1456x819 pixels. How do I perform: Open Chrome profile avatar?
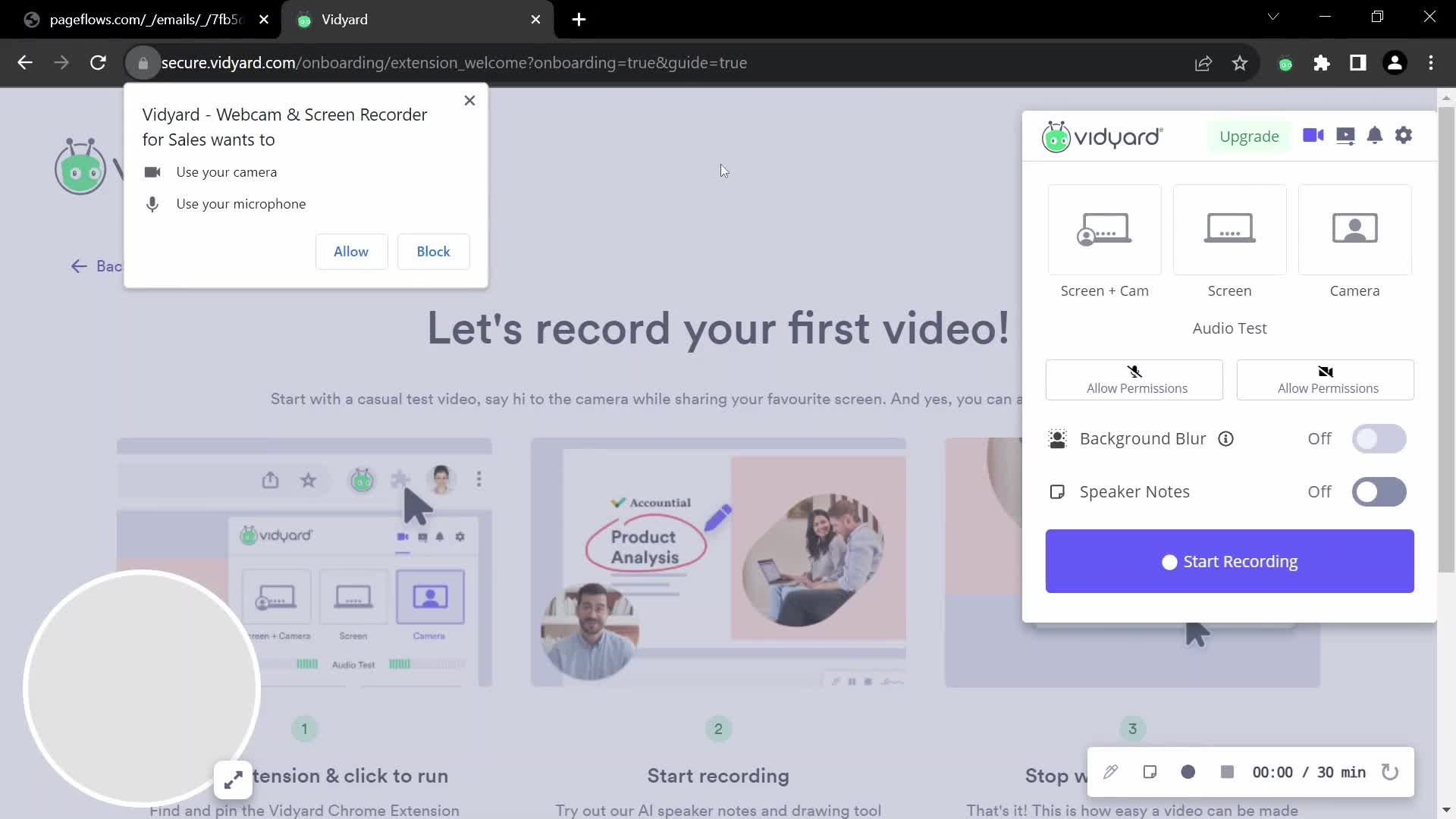point(1395,63)
